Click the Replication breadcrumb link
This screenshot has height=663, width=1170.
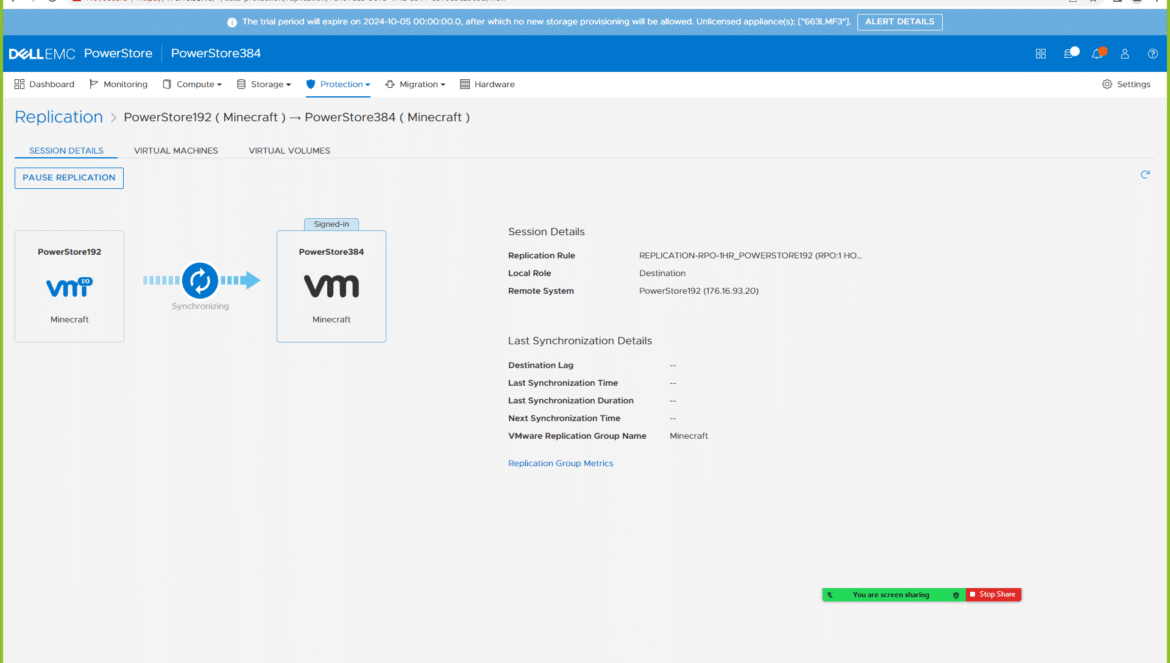click(x=59, y=117)
